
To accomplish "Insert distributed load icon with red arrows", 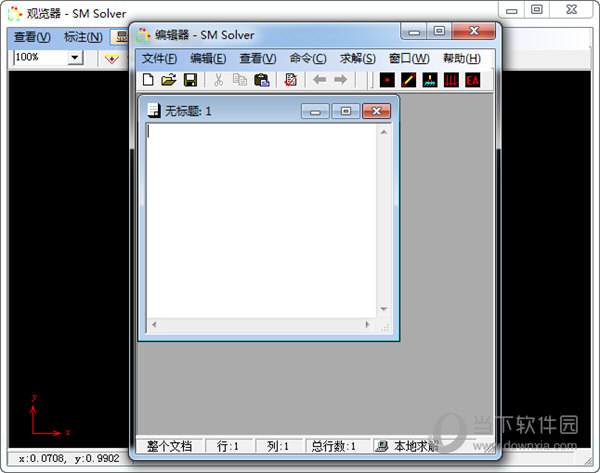I will point(451,80).
